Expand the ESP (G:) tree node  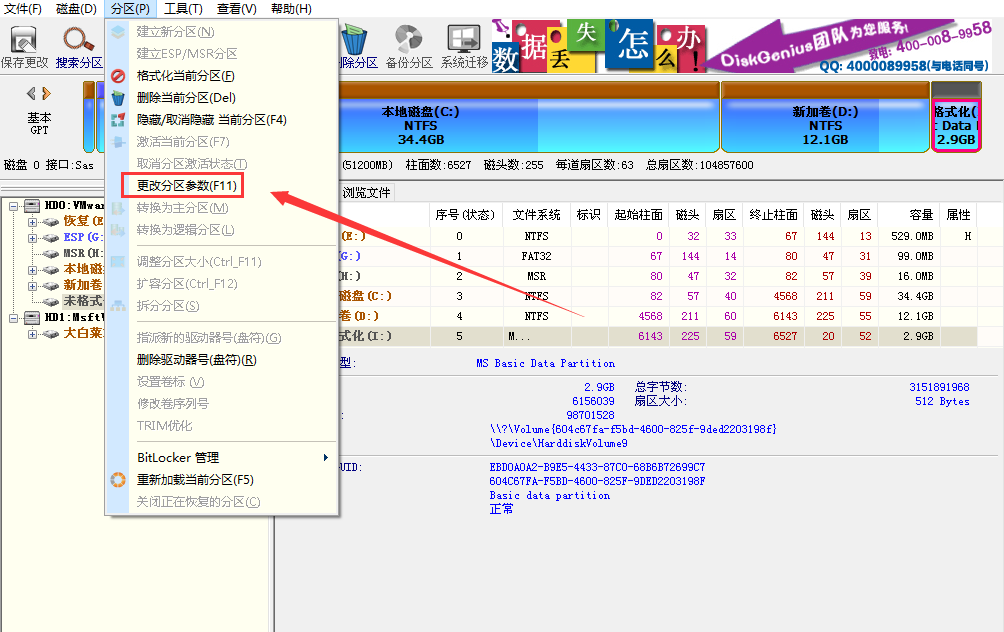click(x=32, y=238)
